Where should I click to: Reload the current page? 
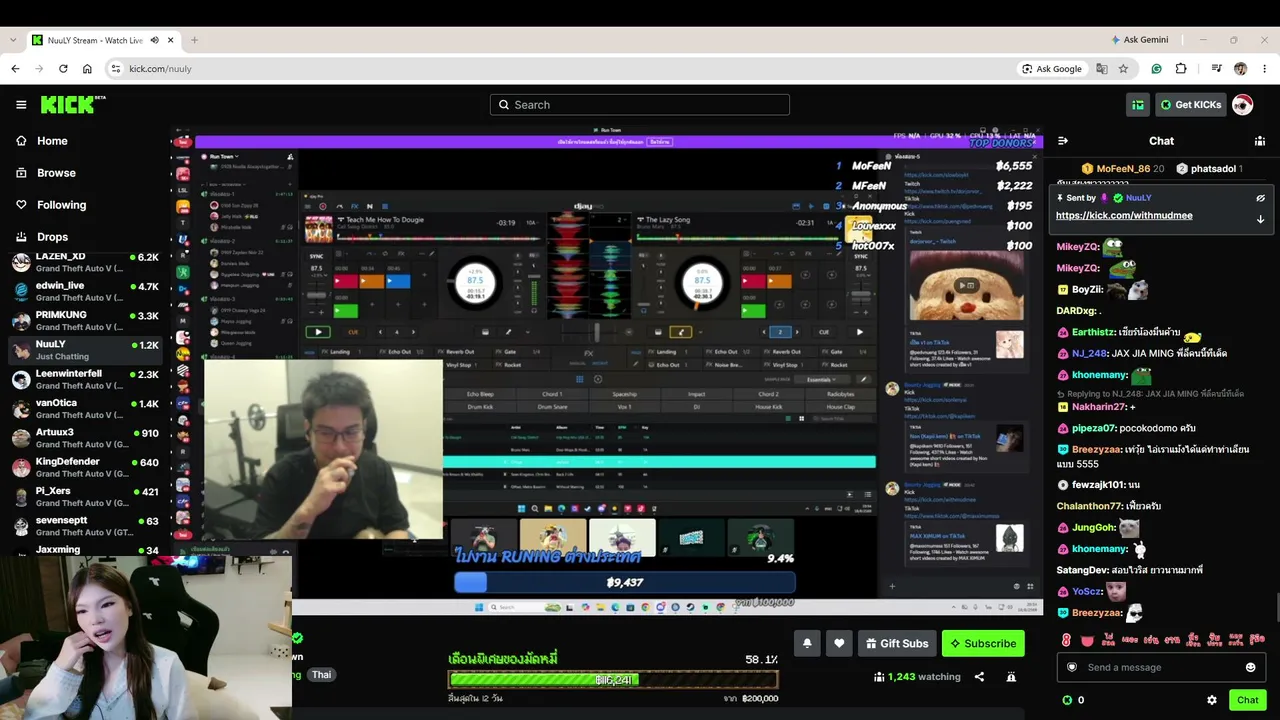(x=63, y=69)
